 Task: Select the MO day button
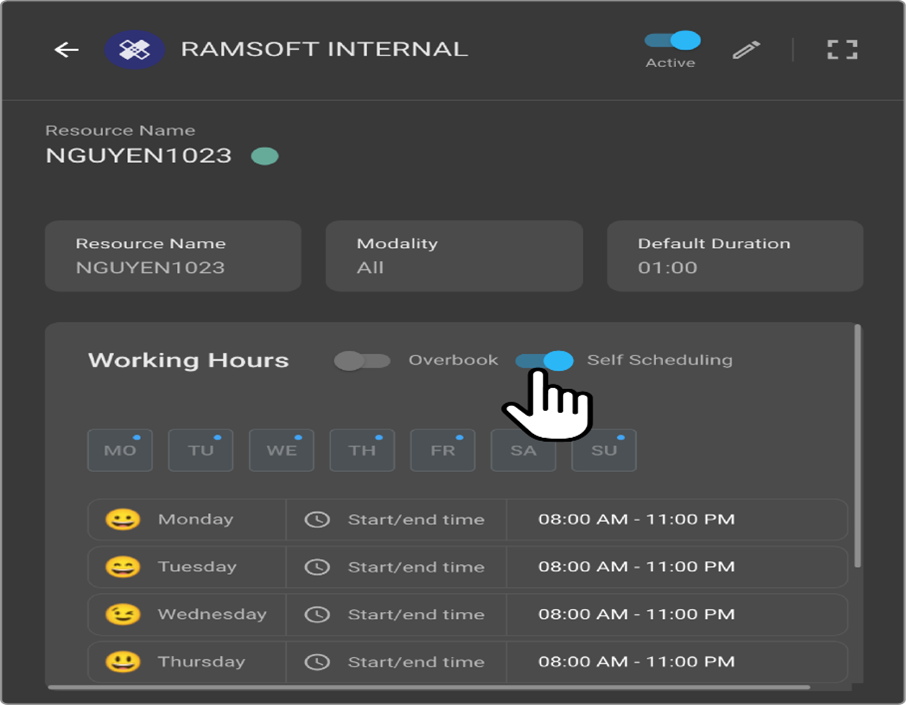[120, 450]
